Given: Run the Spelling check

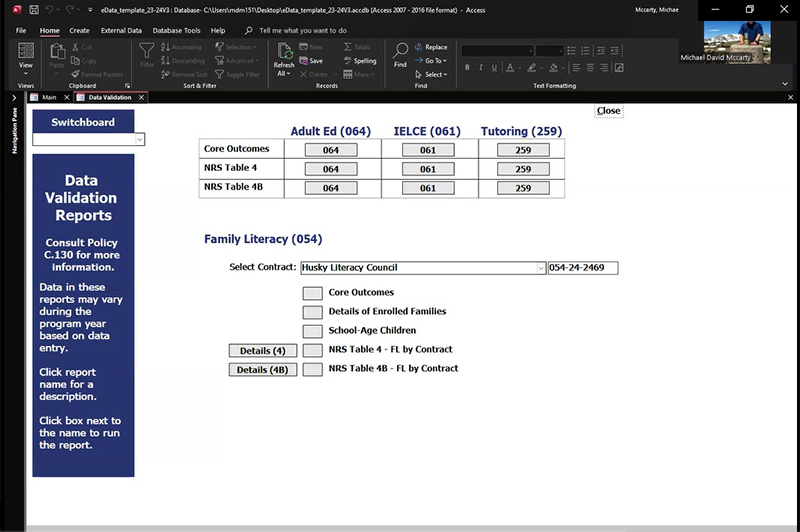Looking at the screenshot, I should tap(360, 61).
